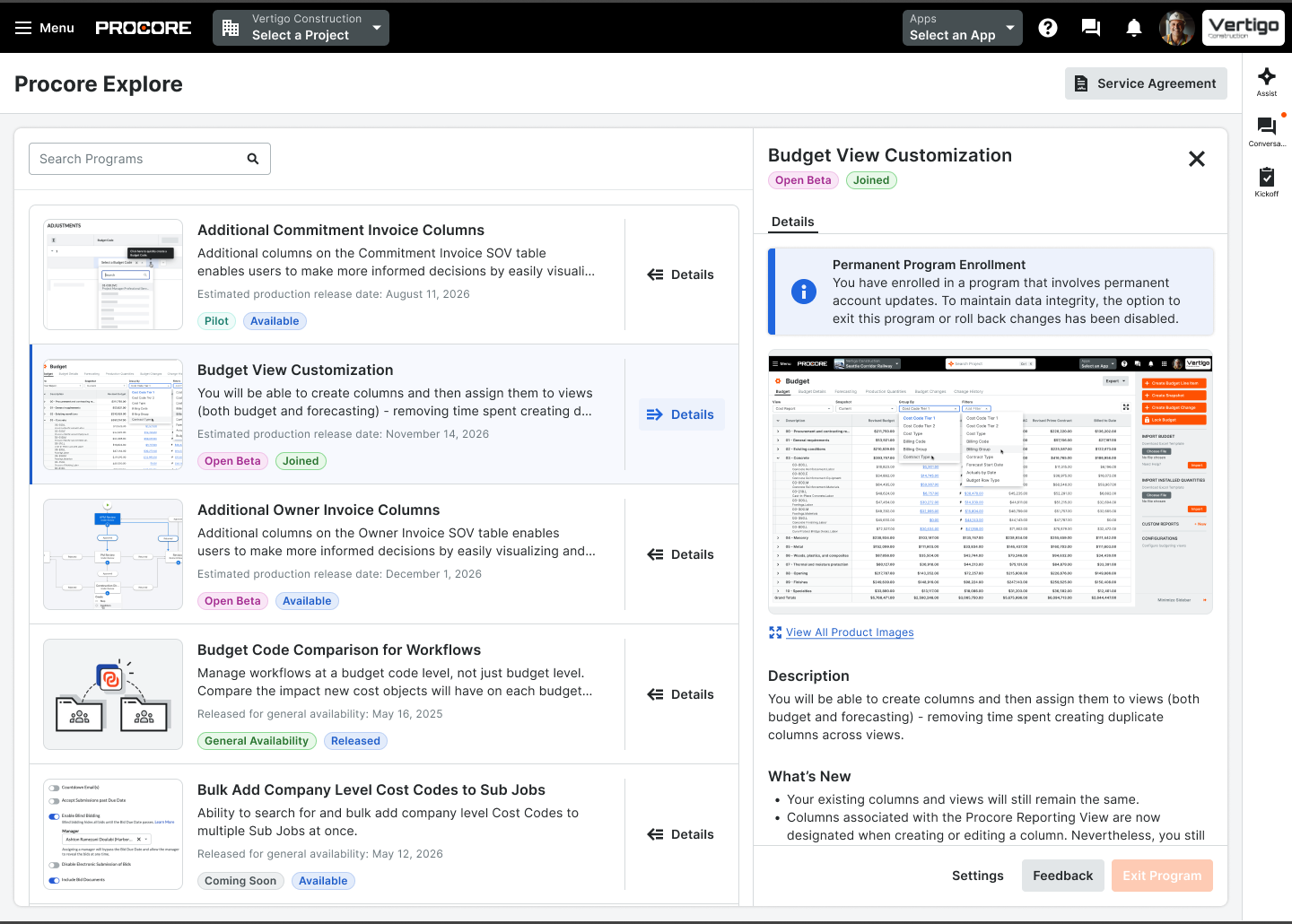The width and height of the screenshot is (1292, 924).
Task: Open the notifications bell
Action: tap(1134, 28)
